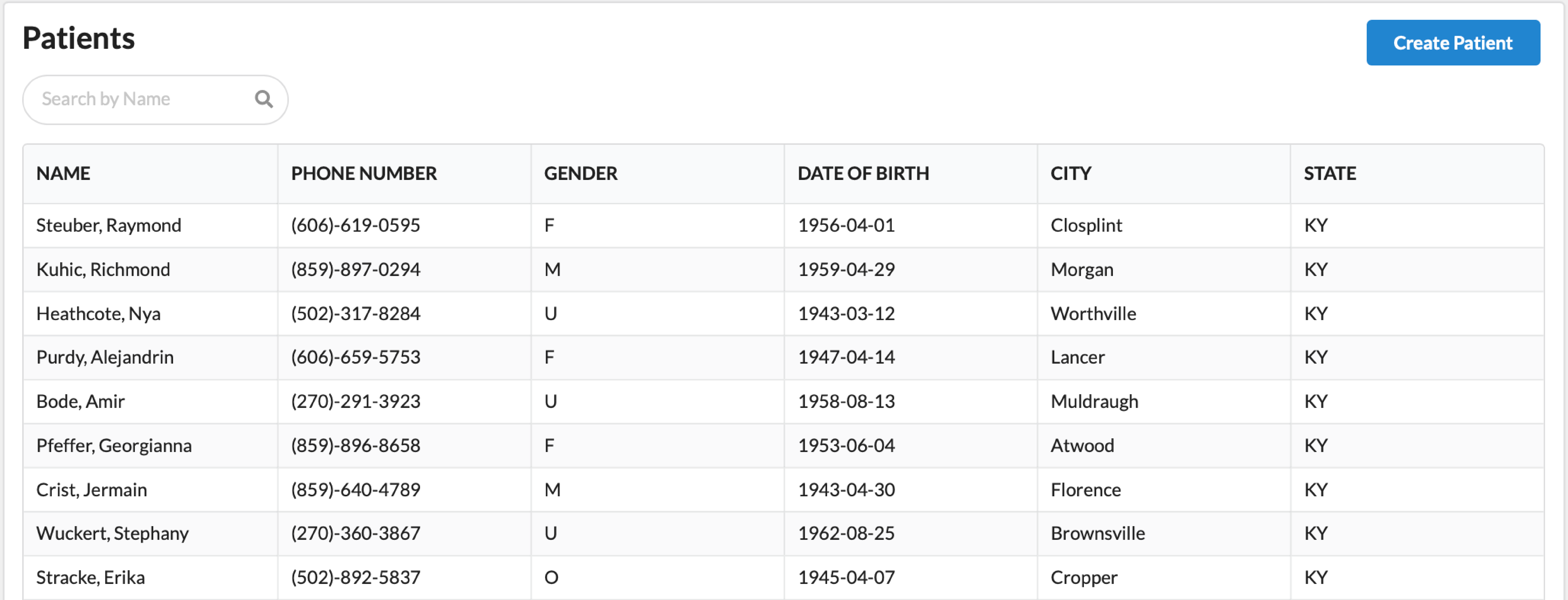Click the search magnifier icon
Screen dimensions: 1568x600
264,99
